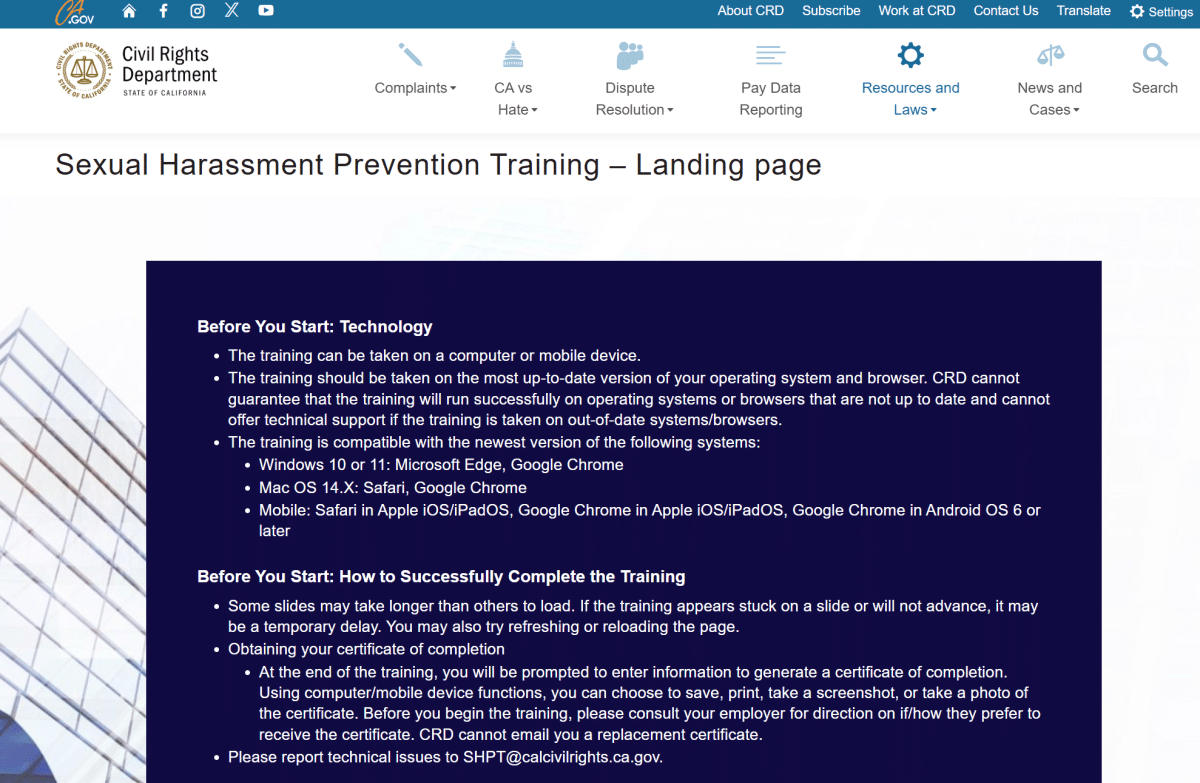Click the Civil Rights Department seal logo
The image size is (1200, 783).
[83, 70]
